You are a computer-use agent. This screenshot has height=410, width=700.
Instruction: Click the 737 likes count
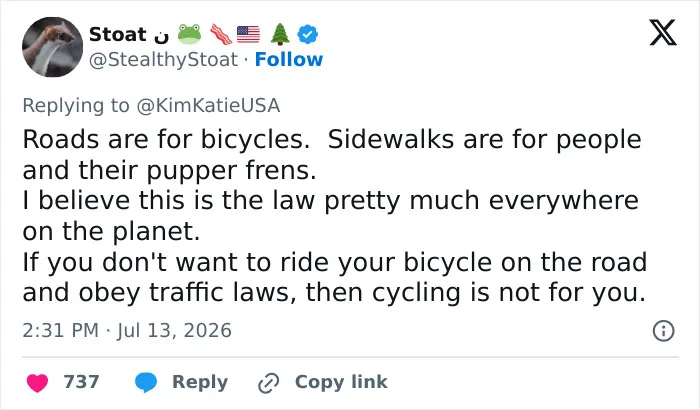point(81,382)
